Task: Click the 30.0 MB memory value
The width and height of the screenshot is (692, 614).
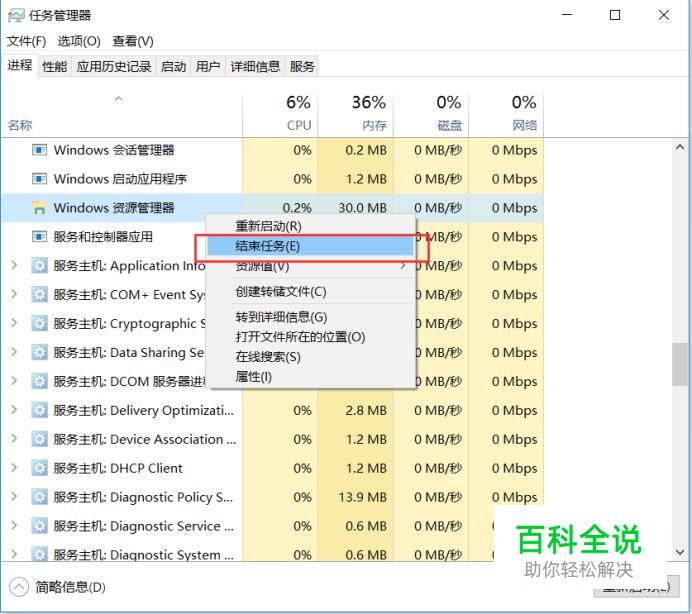Action: (x=363, y=207)
